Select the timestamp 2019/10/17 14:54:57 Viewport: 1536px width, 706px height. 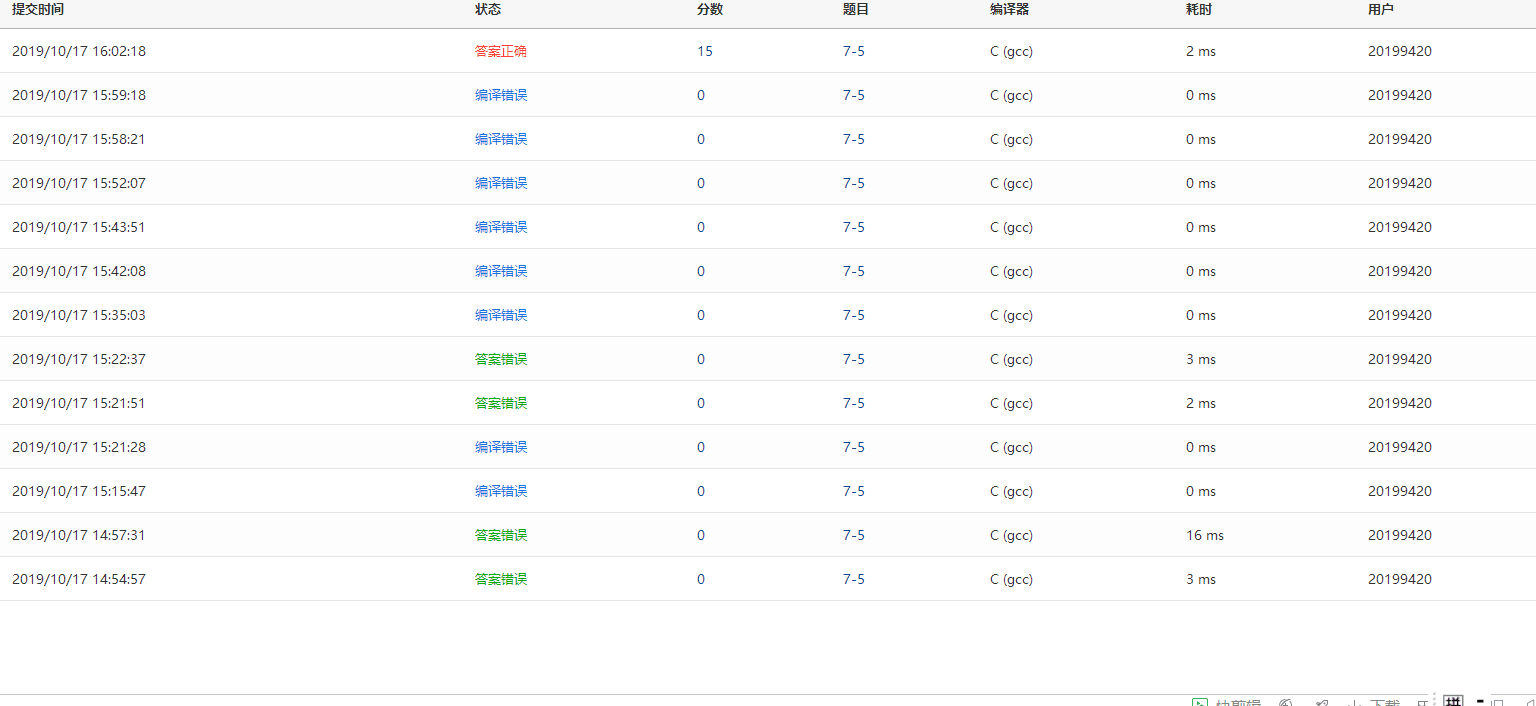pos(79,579)
